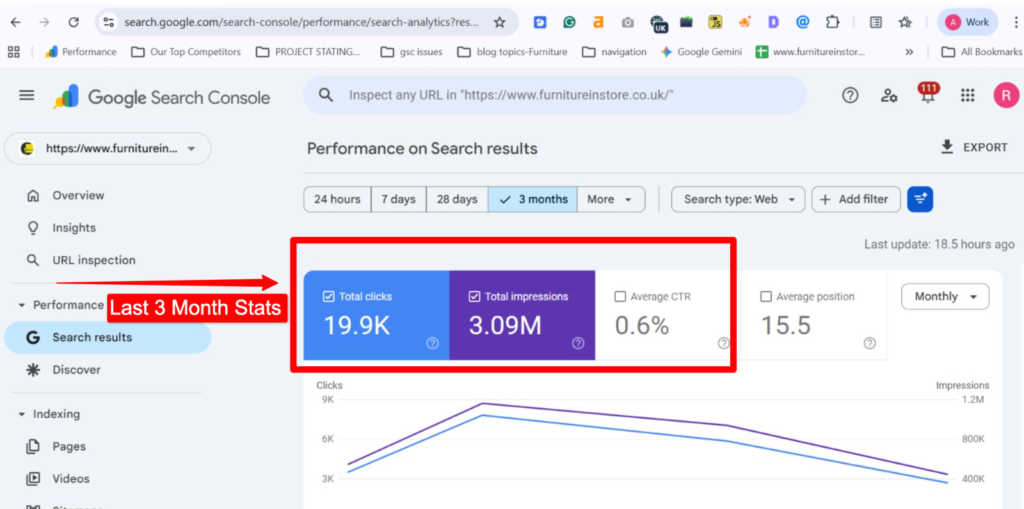
Task: Select the 24 hours date range
Action: pos(337,199)
